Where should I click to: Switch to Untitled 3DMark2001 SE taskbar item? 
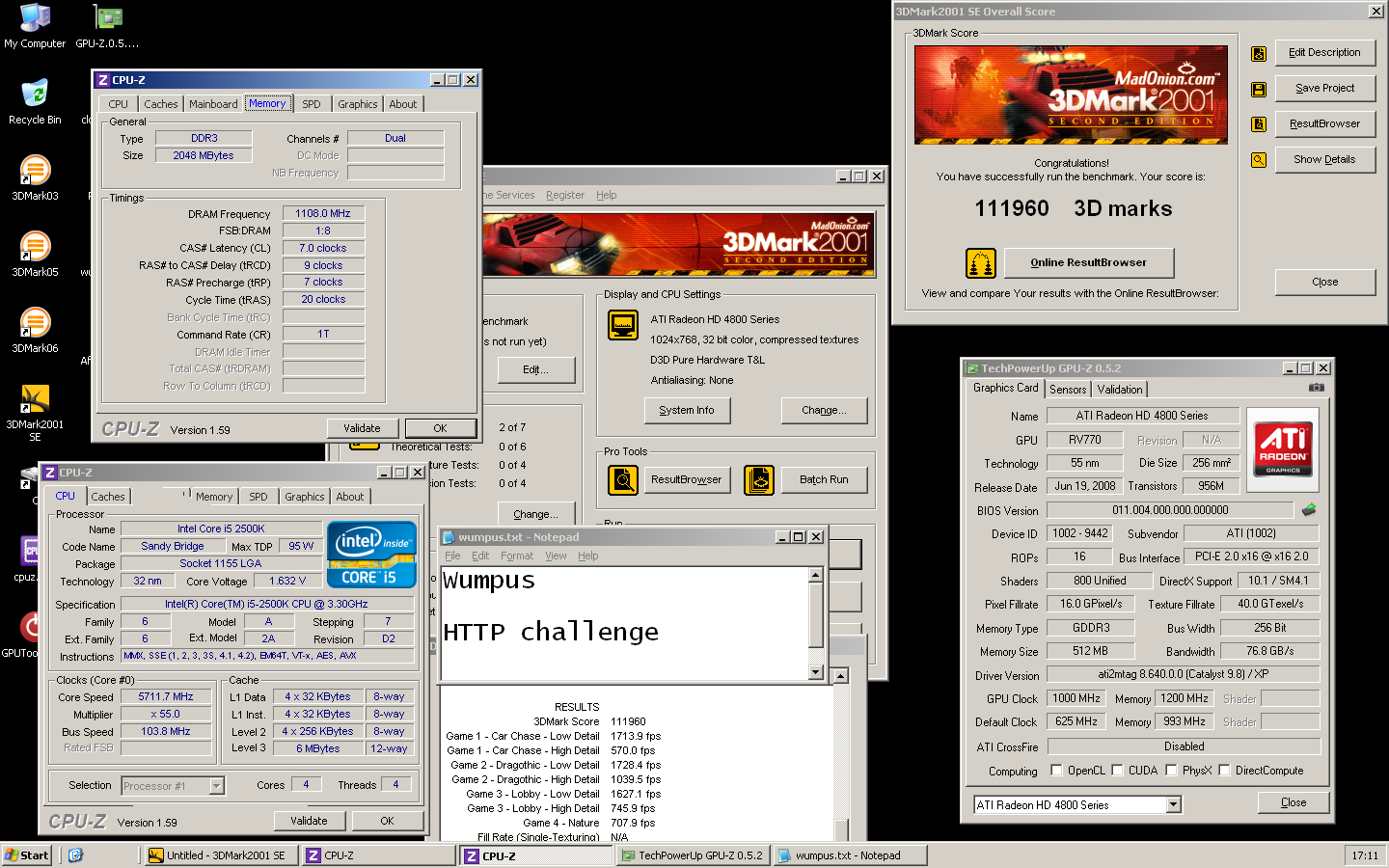pyautogui.click(x=221, y=855)
